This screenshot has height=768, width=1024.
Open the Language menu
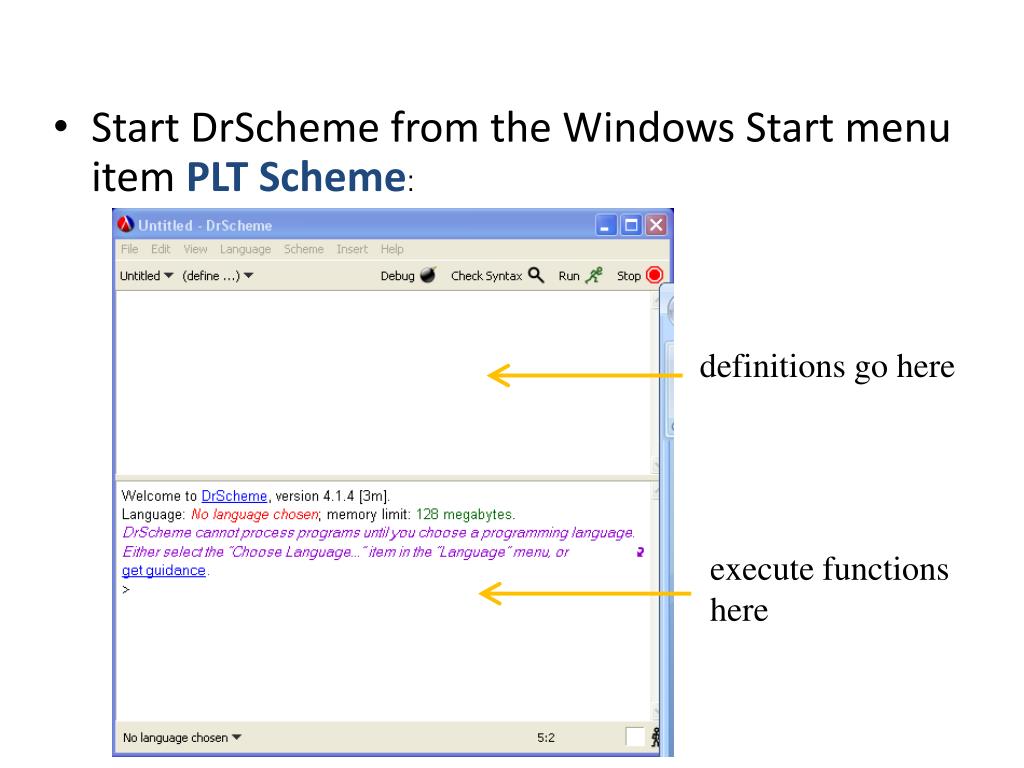point(245,249)
